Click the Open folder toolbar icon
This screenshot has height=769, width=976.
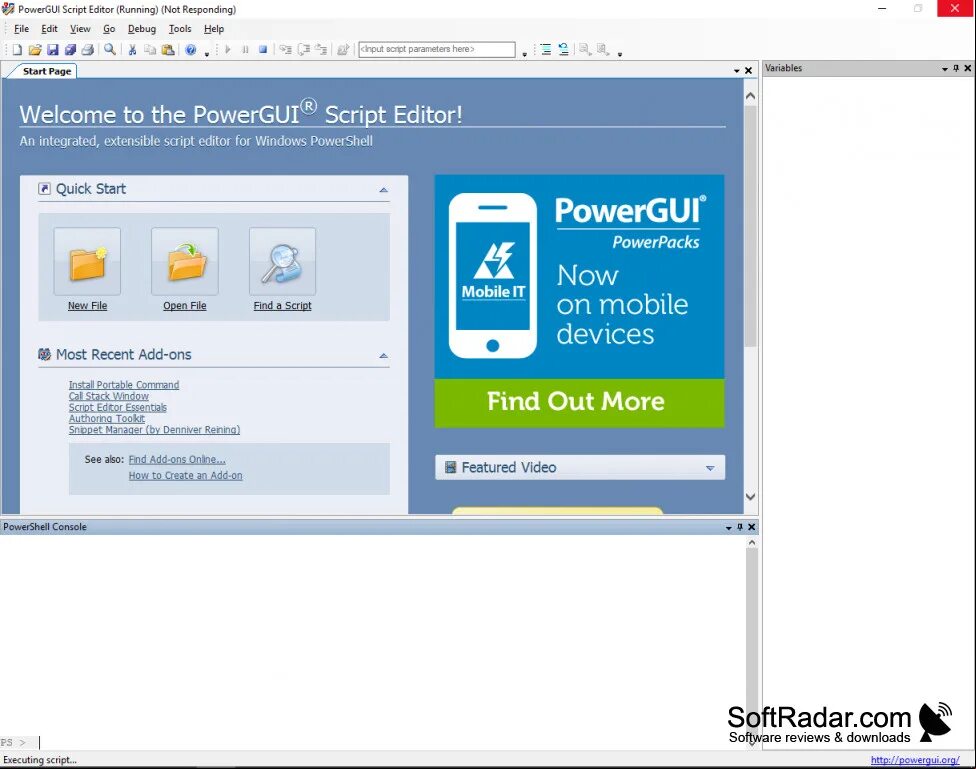pyautogui.click(x=35, y=50)
